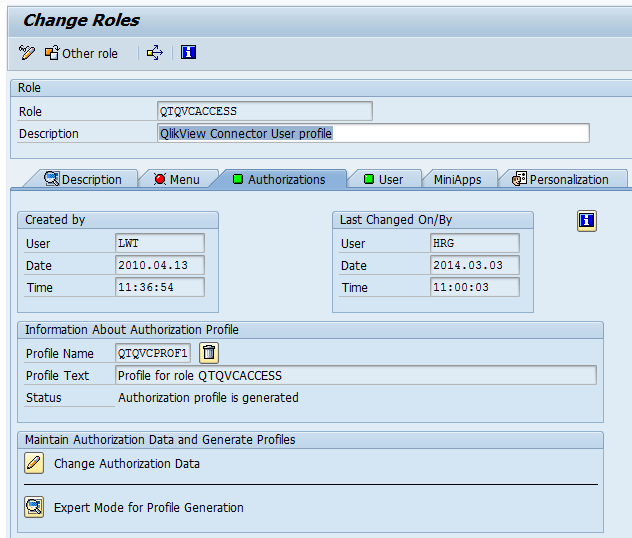632x538 pixels.
Task: Click the Change Authorization Data pencil icon
Action: (35, 463)
